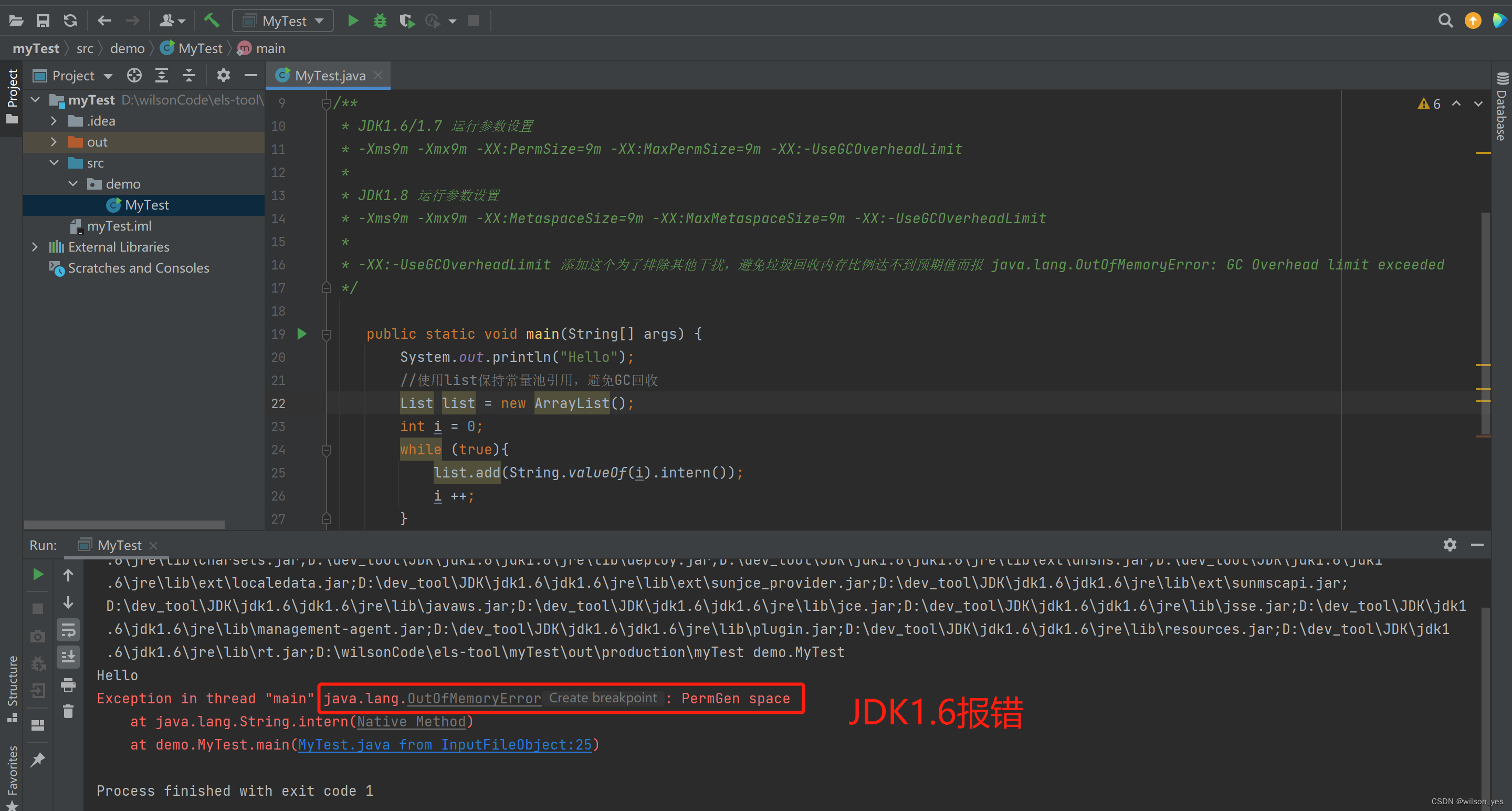The height and width of the screenshot is (811, 1512).
Task: Pin the Run tab with the pin icon
Action: [x=38, y=758]
